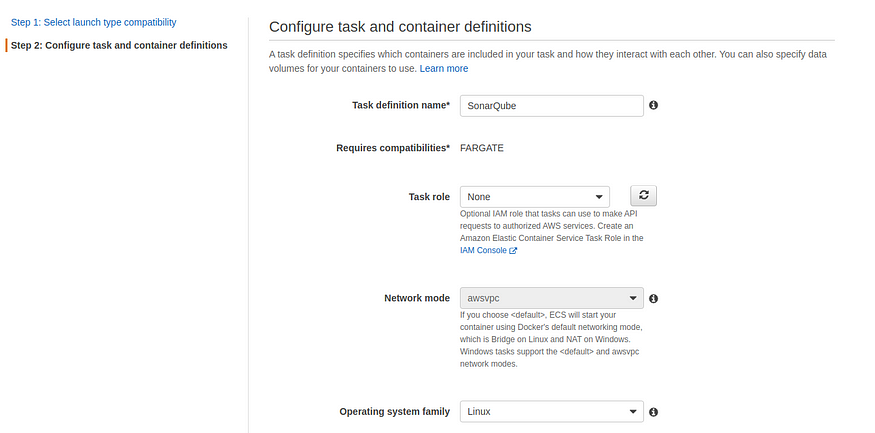Focus the SonarQube task definition name field
The height and width of the screenshot is (433, 875).
coord(550,105)
